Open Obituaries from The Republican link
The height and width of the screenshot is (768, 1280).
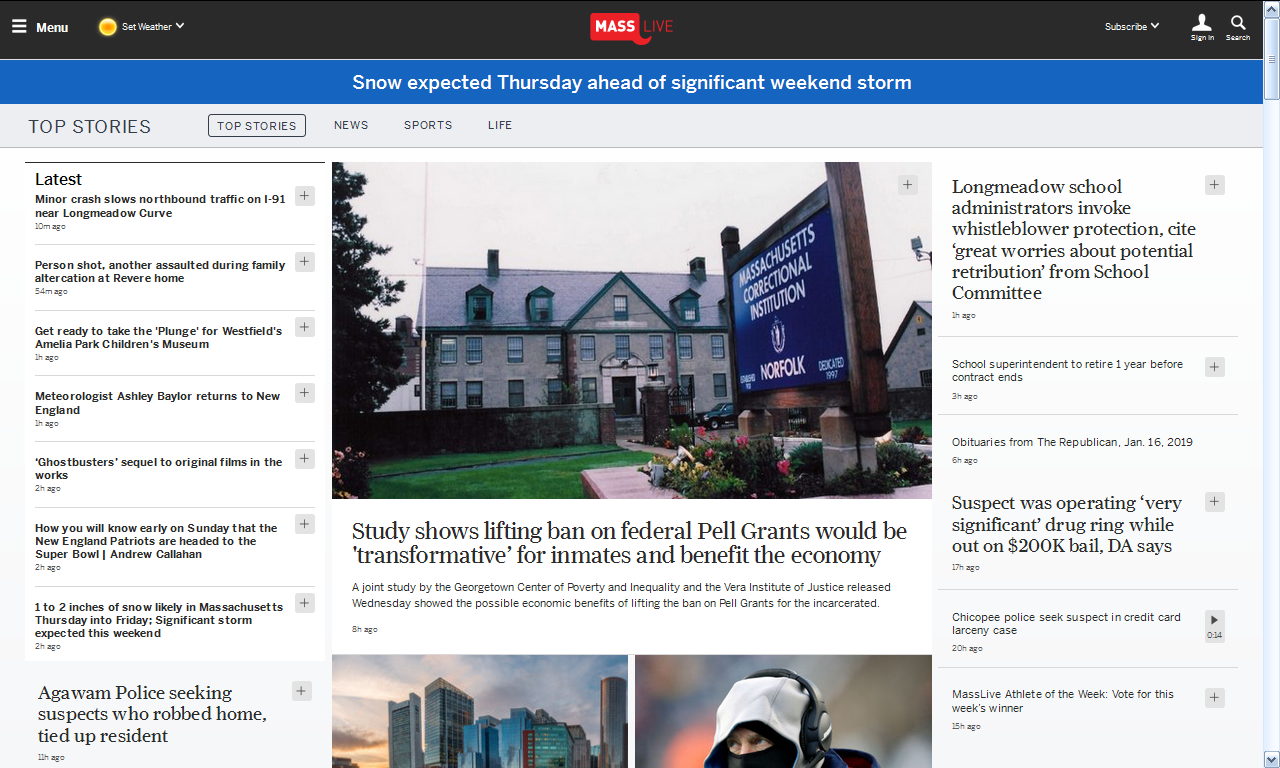tap(1072, 442)
